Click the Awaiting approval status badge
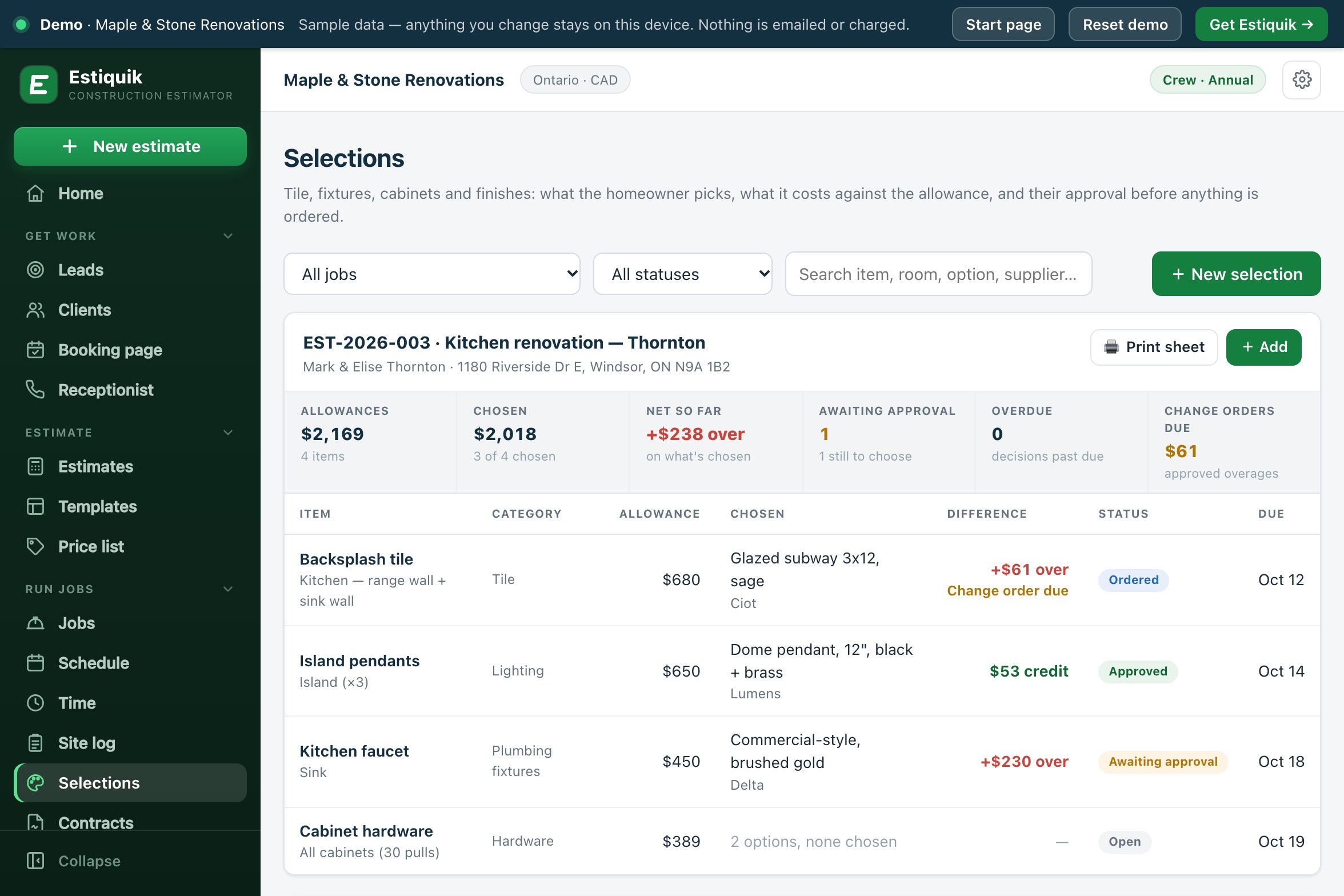1344x896 pixels. click(1163, 762)
